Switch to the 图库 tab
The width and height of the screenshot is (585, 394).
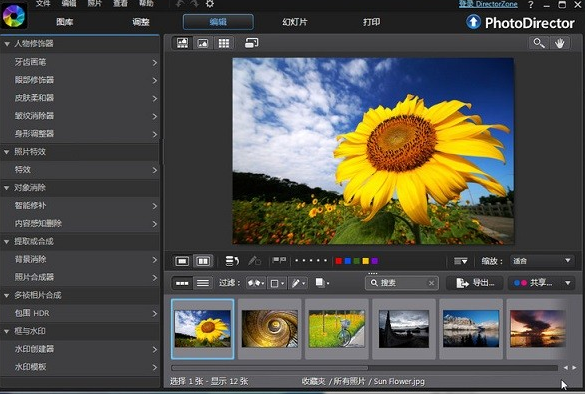tap(65, 22)
